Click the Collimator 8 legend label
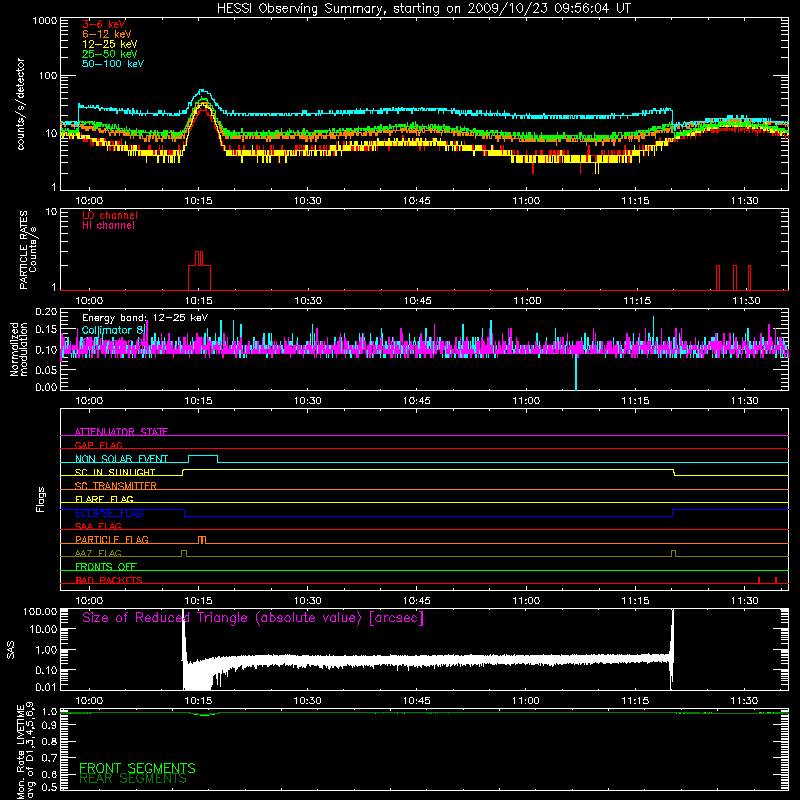 point(113,330)
